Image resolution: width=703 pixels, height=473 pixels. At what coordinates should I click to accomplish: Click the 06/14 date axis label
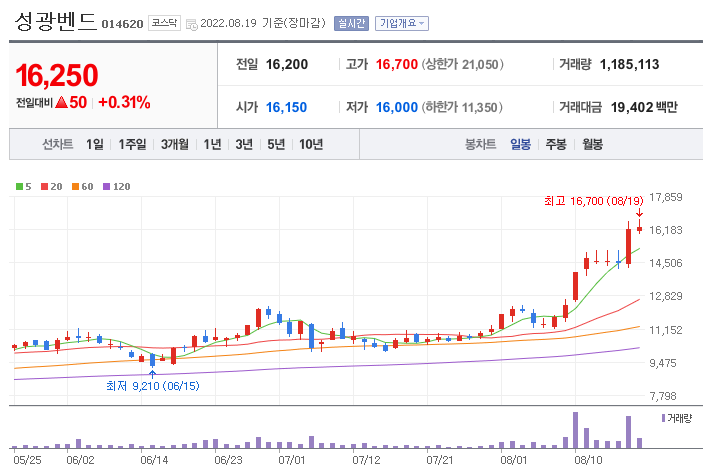(x=154, y=460)
